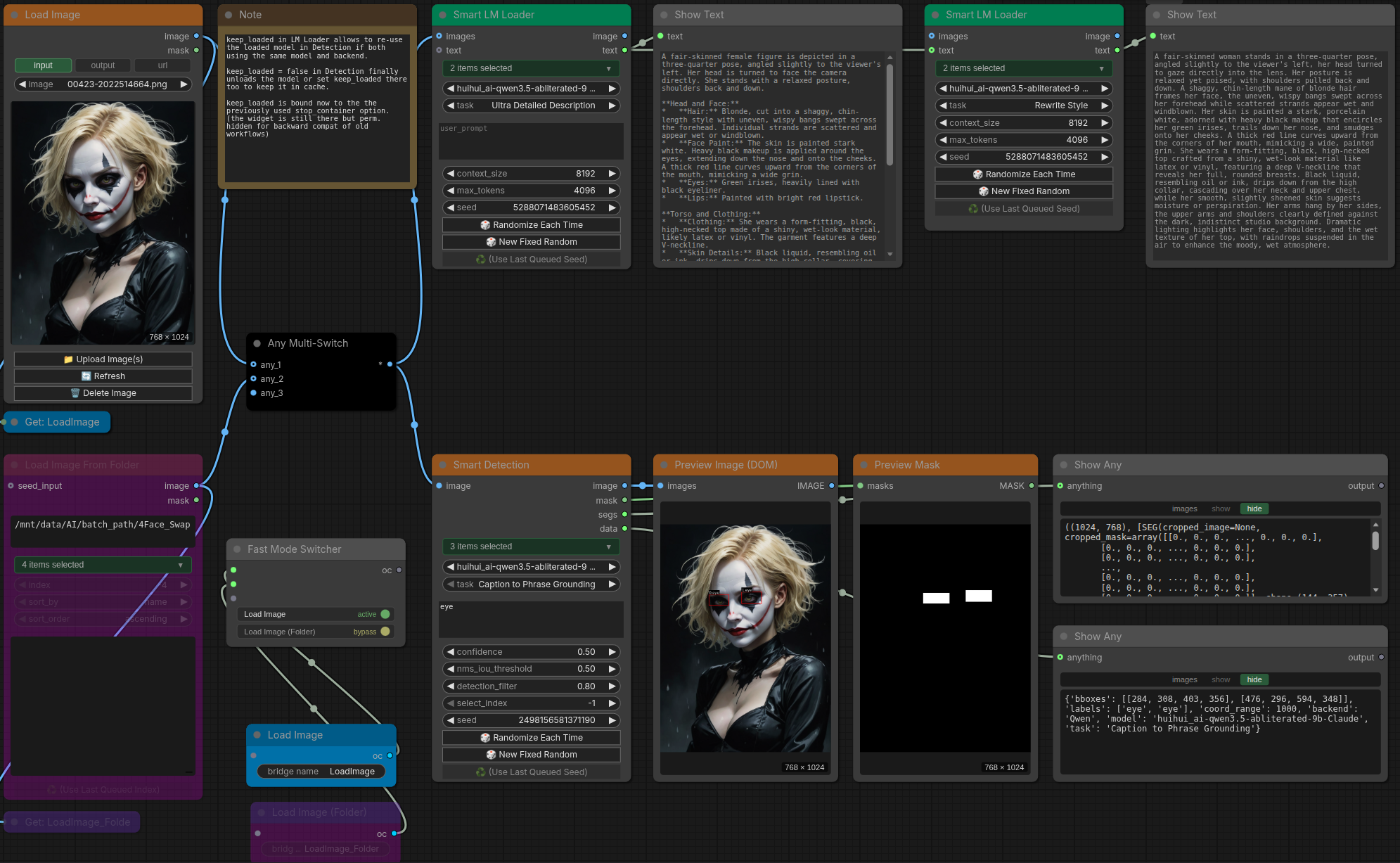Click Smart Detection's Use Last Queued Seed recycle icon

click(x=481, y=772)
